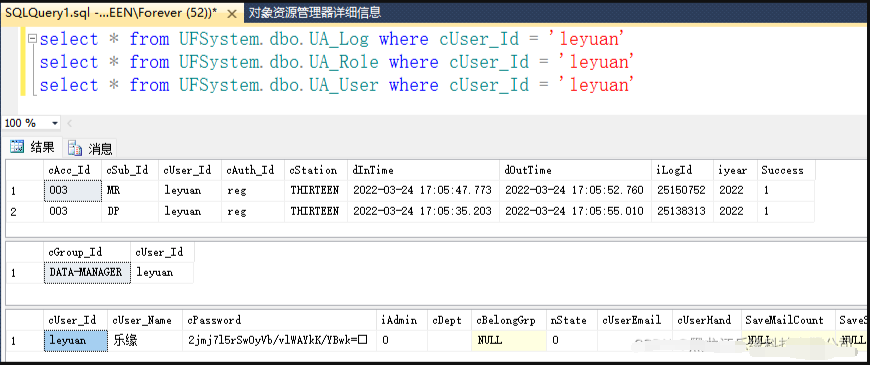Click the 消息 tab icon

tap(75, 148)
